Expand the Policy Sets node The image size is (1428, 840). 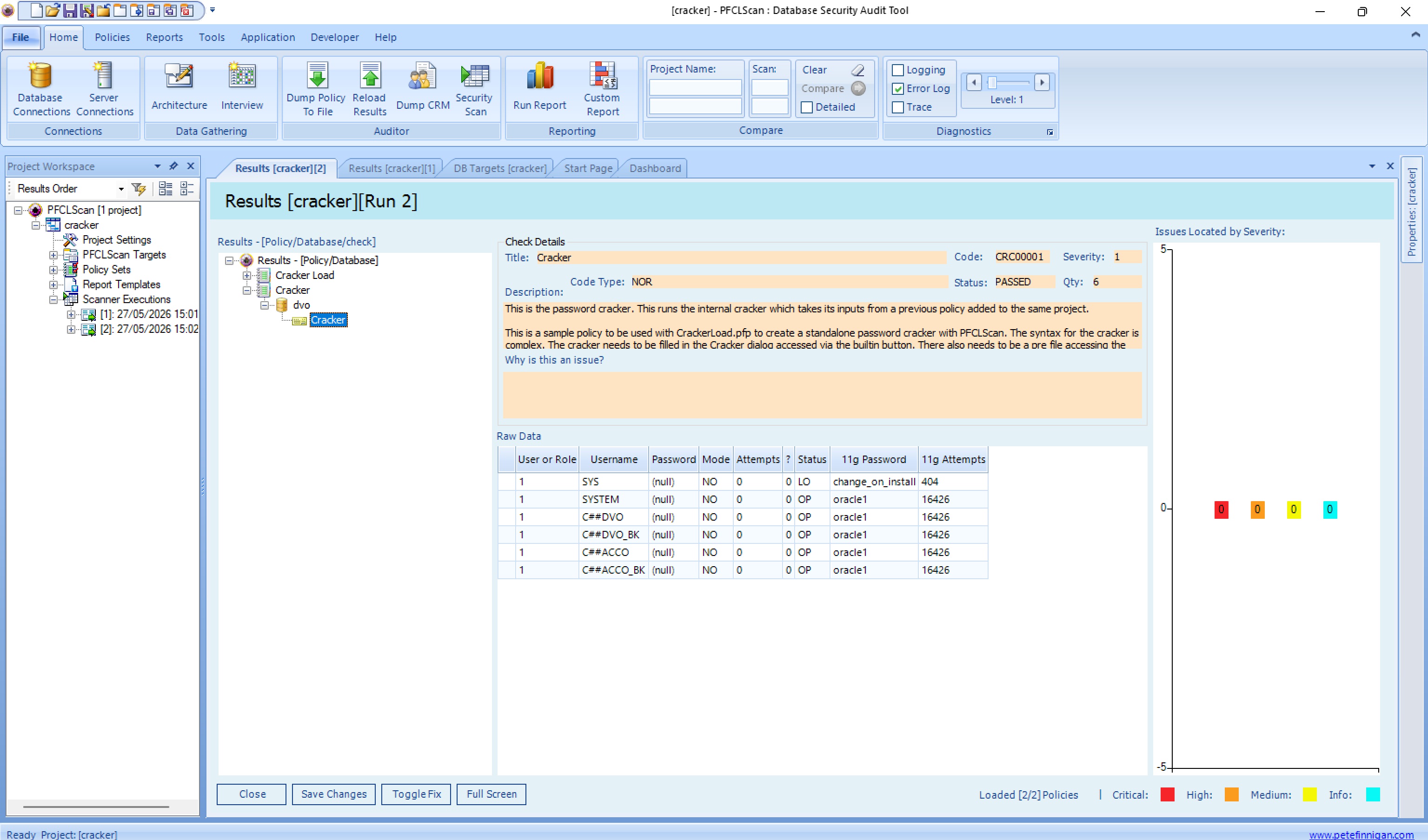click(x=53, y=270)
